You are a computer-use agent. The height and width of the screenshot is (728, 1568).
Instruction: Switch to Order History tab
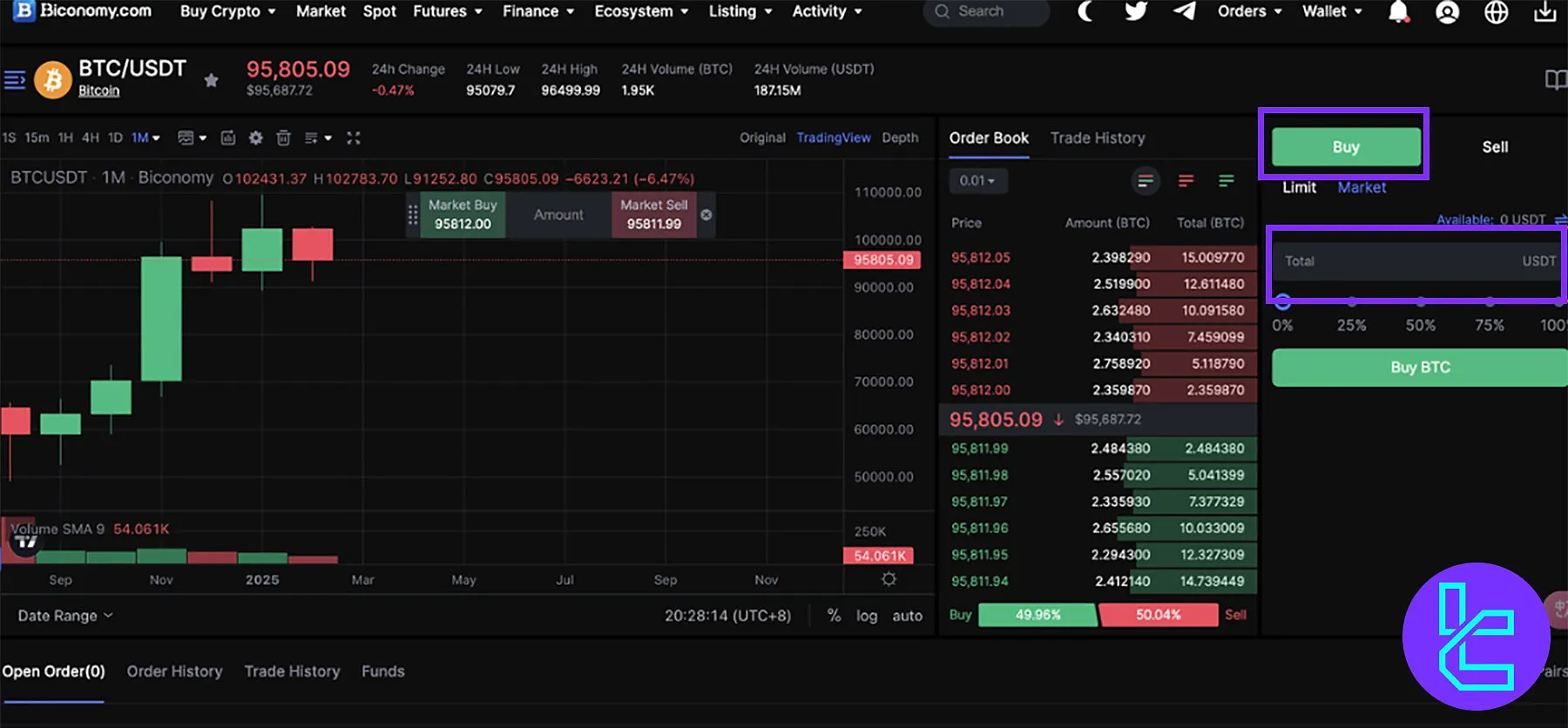click(x=174, y=671)
